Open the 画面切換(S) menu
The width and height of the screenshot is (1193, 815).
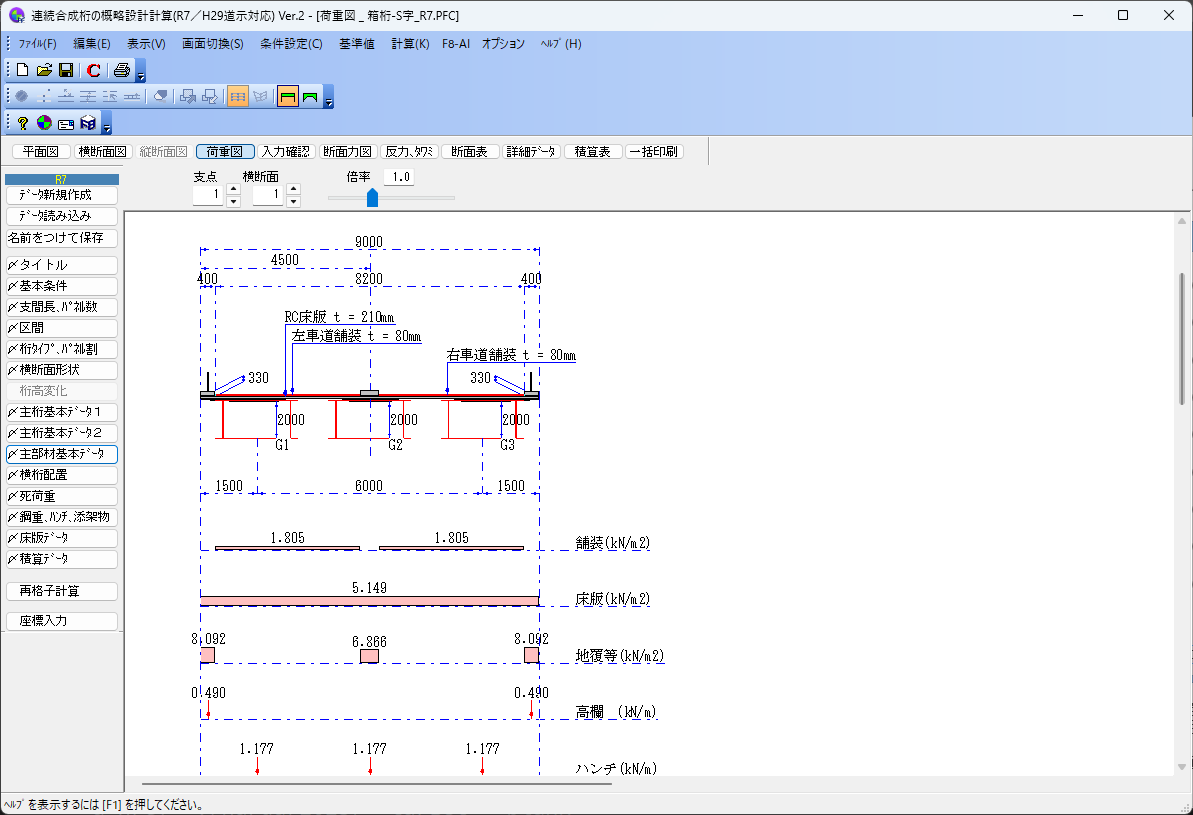pos(212,44)
